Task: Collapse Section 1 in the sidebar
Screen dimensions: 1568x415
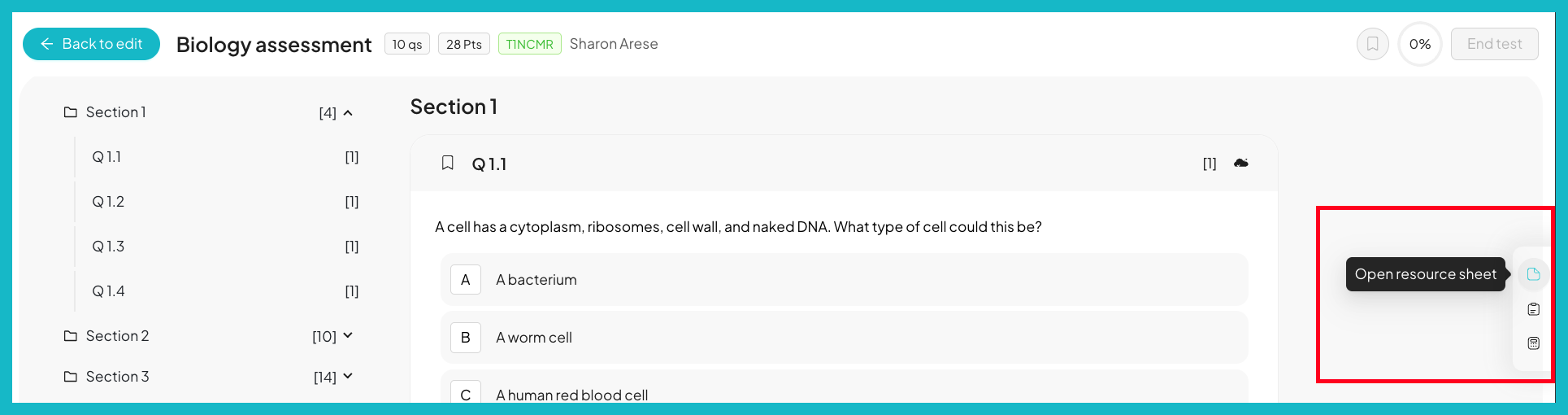Action: [348, 113]
